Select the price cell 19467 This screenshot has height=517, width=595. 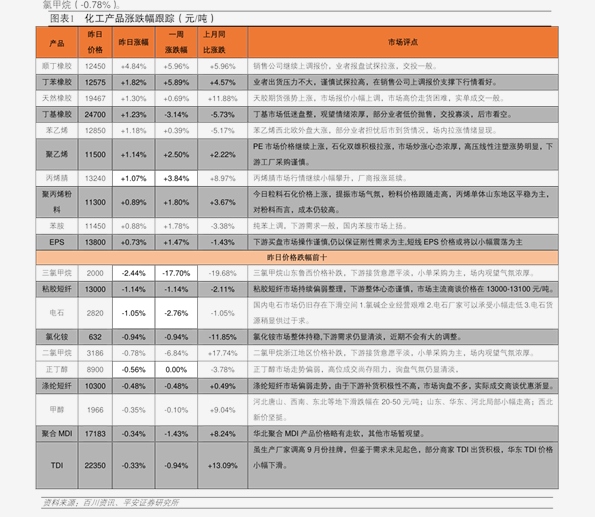(x=95, y=98)
